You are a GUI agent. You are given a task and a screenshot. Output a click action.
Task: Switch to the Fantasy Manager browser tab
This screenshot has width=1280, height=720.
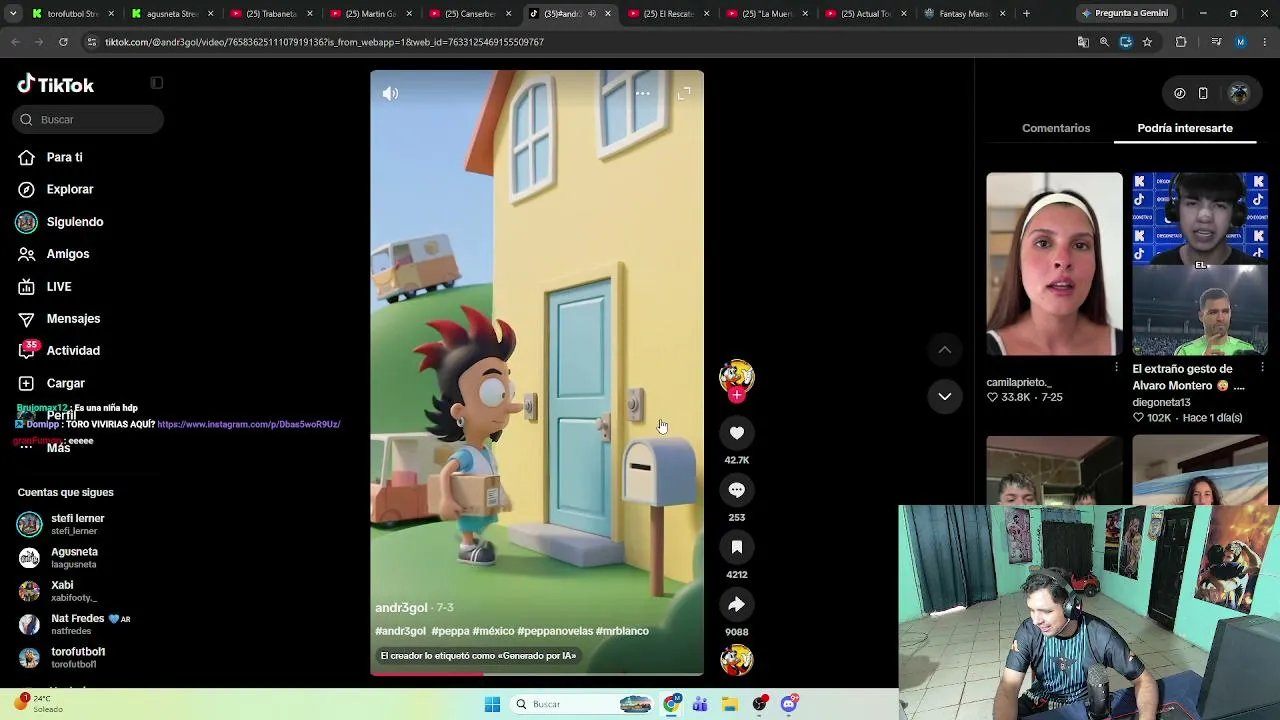(x=963, y=14)
